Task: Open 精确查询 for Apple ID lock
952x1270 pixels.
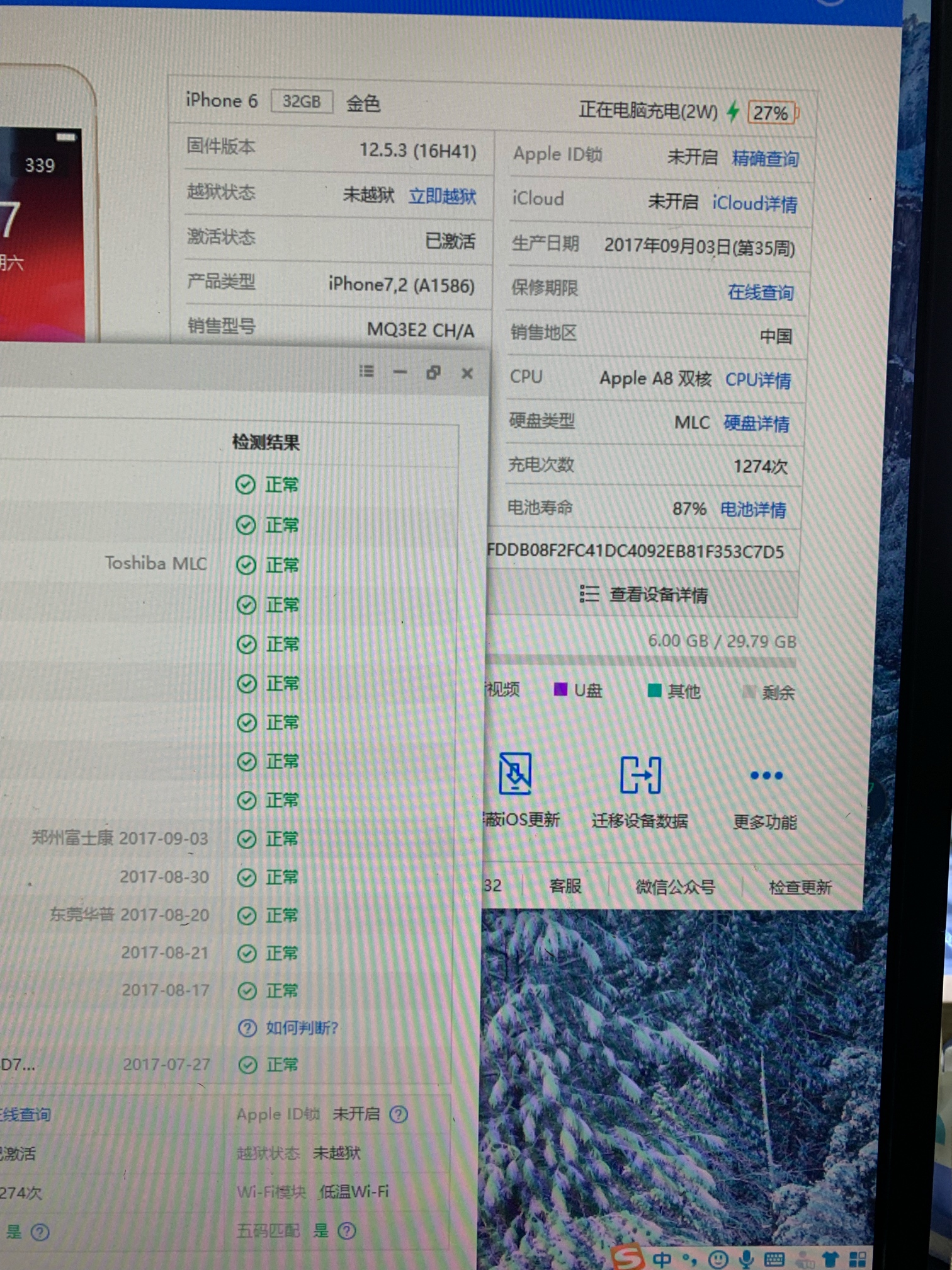Action: click(765, 158)
